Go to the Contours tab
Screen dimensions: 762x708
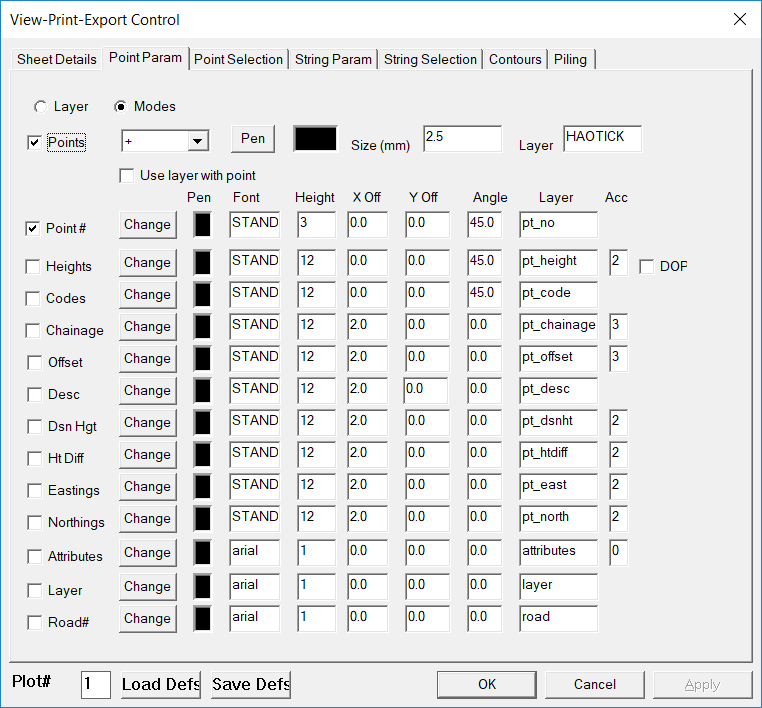[x=515, y=59]
